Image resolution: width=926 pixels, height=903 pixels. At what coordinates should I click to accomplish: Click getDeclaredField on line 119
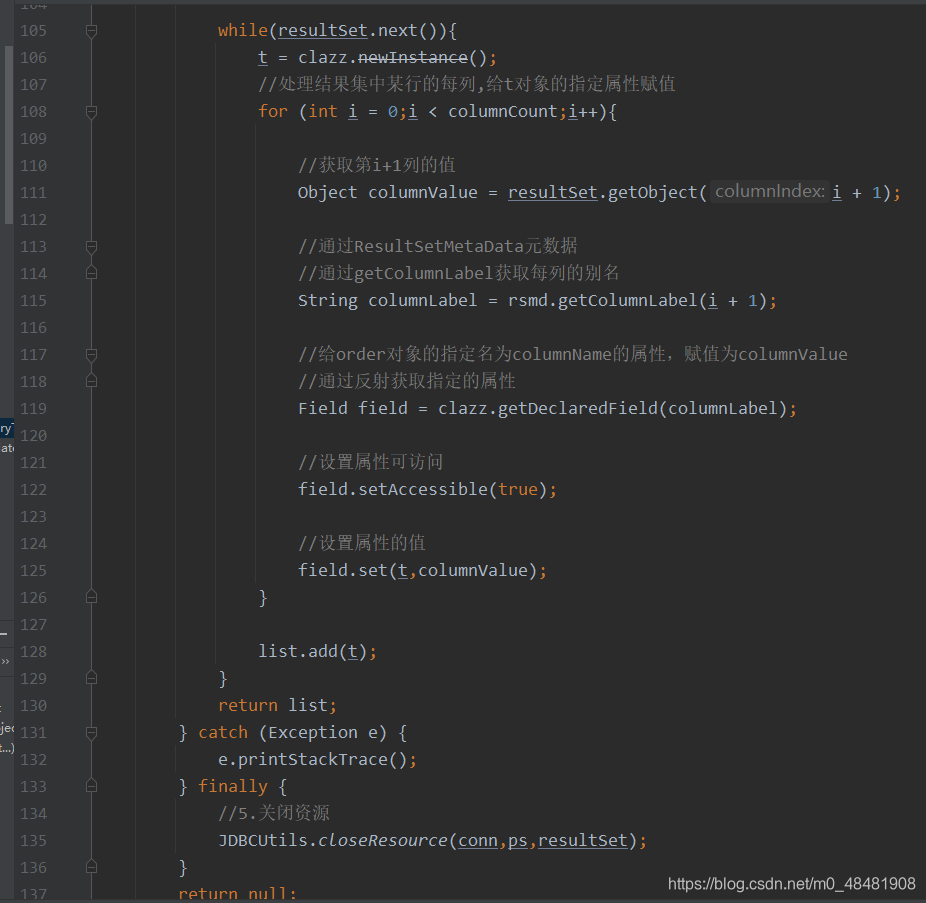point(578,409)
